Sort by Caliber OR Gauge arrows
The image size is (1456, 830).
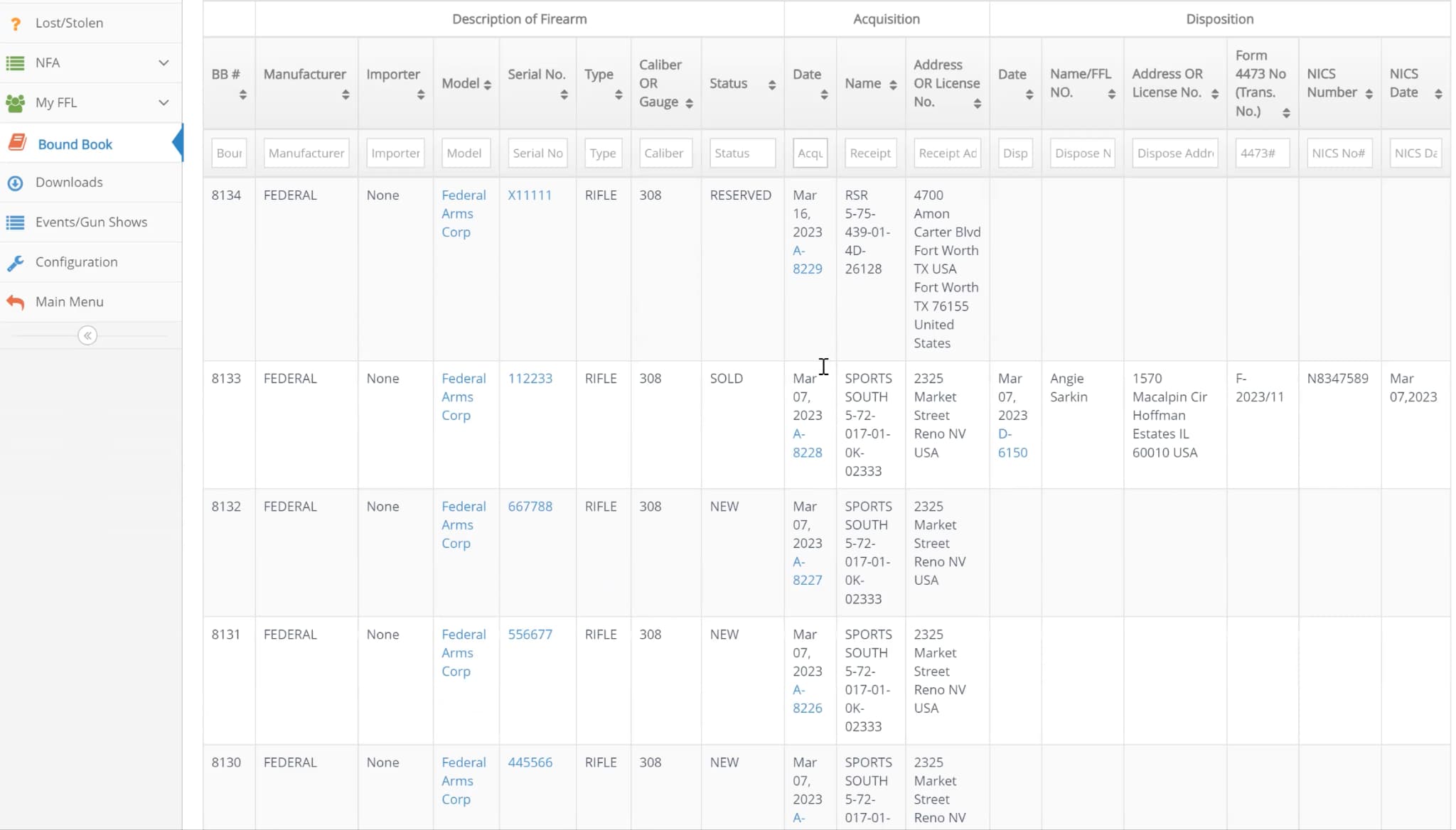(689, 104)
